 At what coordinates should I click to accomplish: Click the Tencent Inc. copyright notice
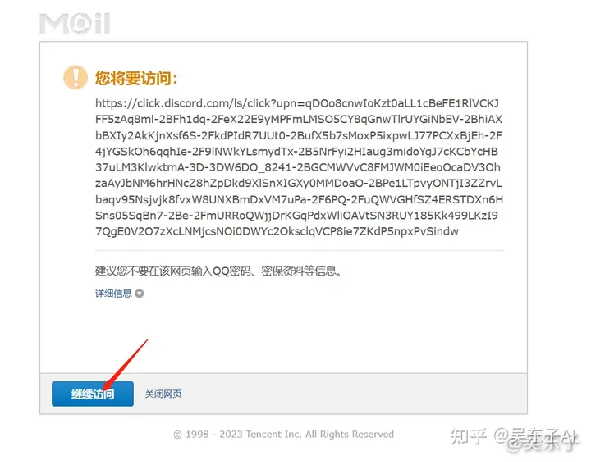coord(284,434)
